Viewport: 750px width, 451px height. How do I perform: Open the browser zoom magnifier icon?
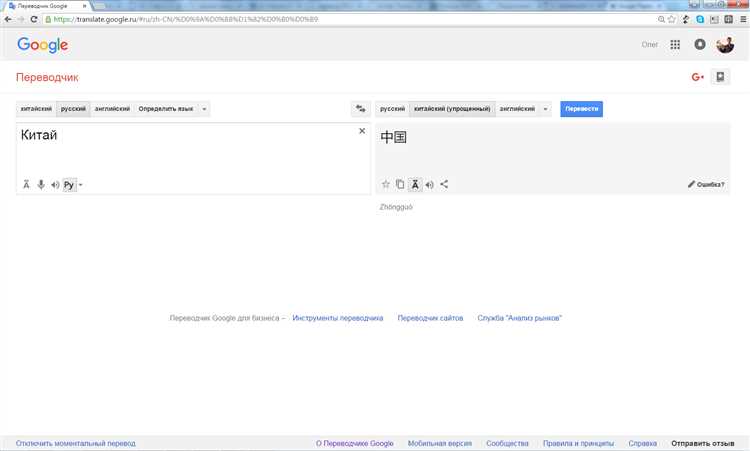tap(661, 19)
